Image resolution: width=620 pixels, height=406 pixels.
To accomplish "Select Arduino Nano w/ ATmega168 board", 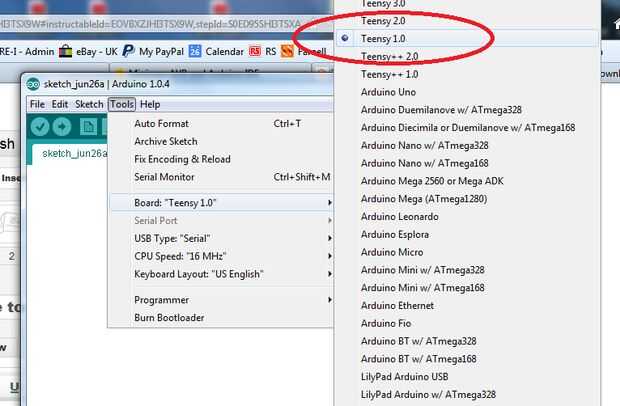I will [x=467, y=163].
